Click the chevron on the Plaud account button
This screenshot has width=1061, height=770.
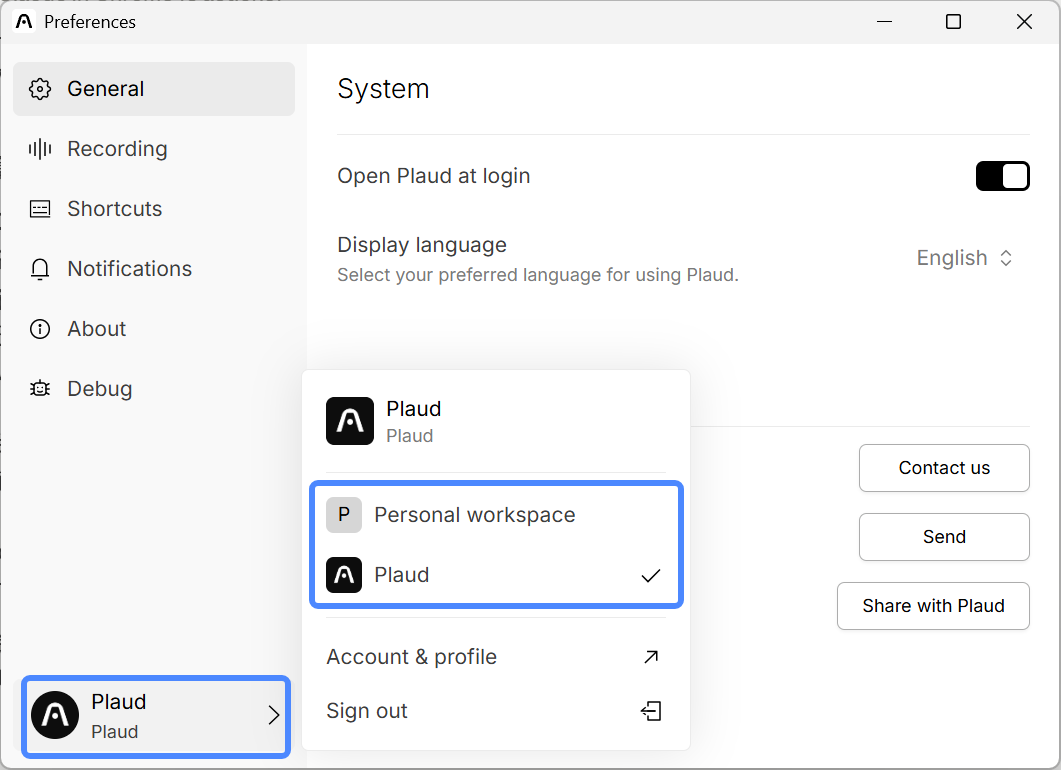point(273,715)
